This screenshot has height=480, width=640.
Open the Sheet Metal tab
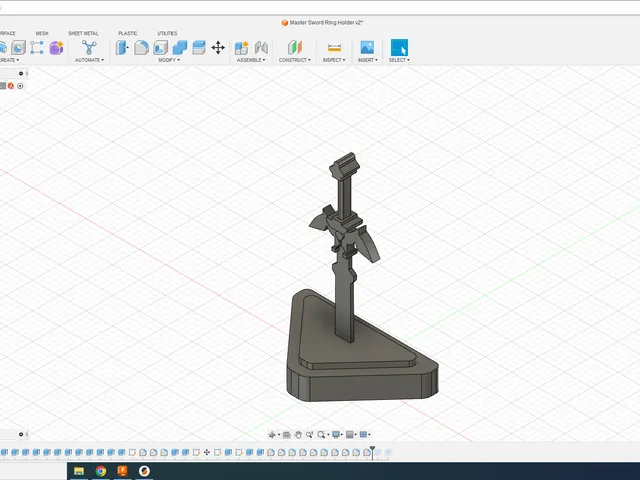click(83, 33)
